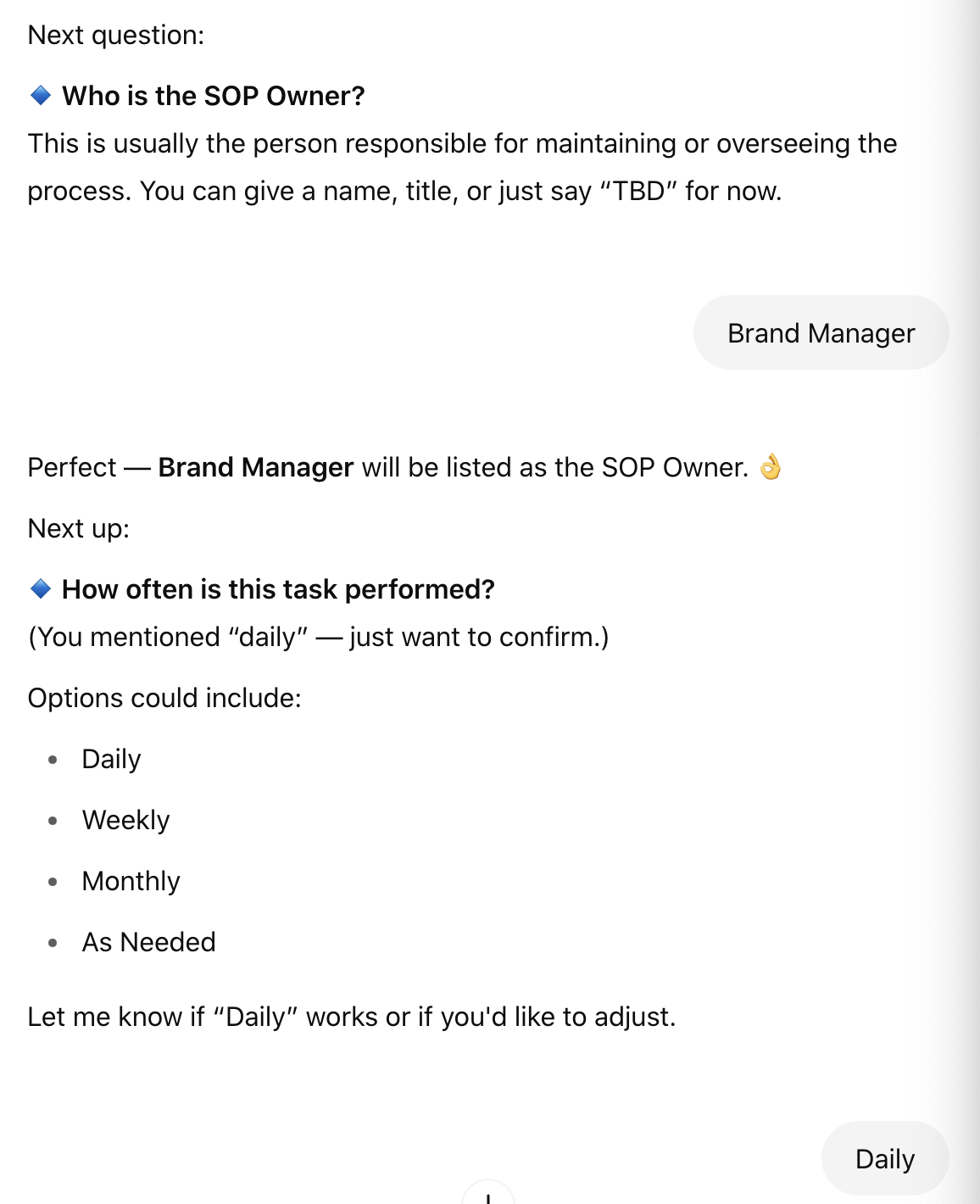Click the blue diamond beside SOP Owner question
This screenshot has height=1204, width=980.
tap(41, 95)
